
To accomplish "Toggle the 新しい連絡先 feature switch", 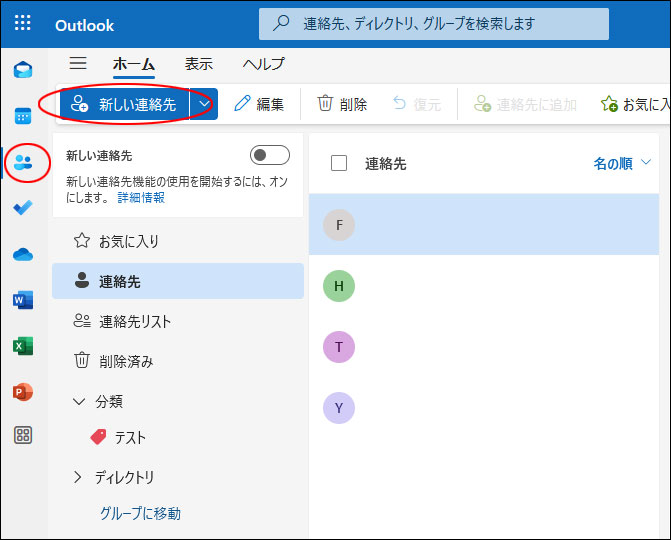I will tap(270, 155).
